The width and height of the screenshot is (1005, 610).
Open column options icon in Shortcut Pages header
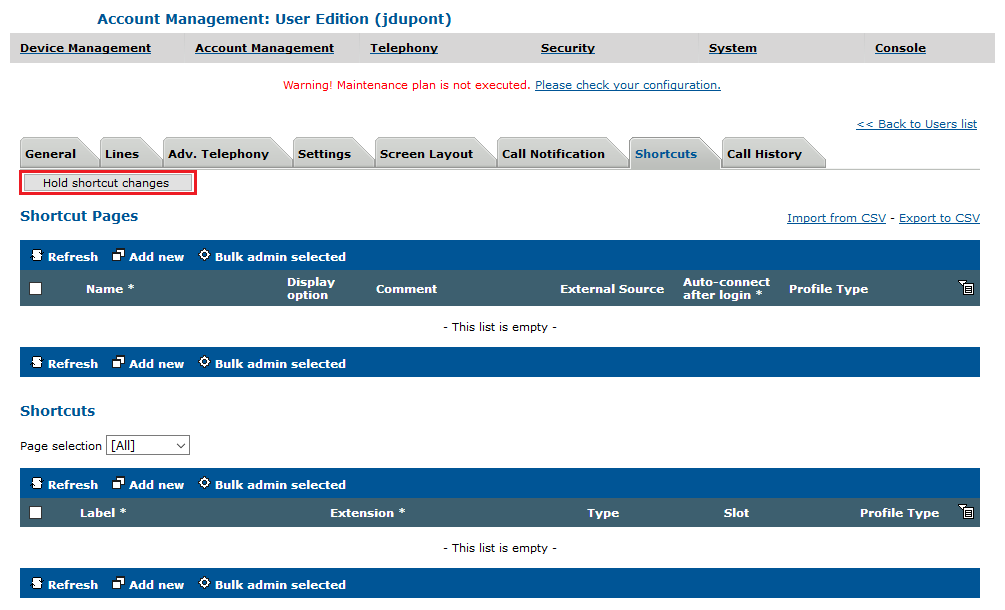point(966,288)
